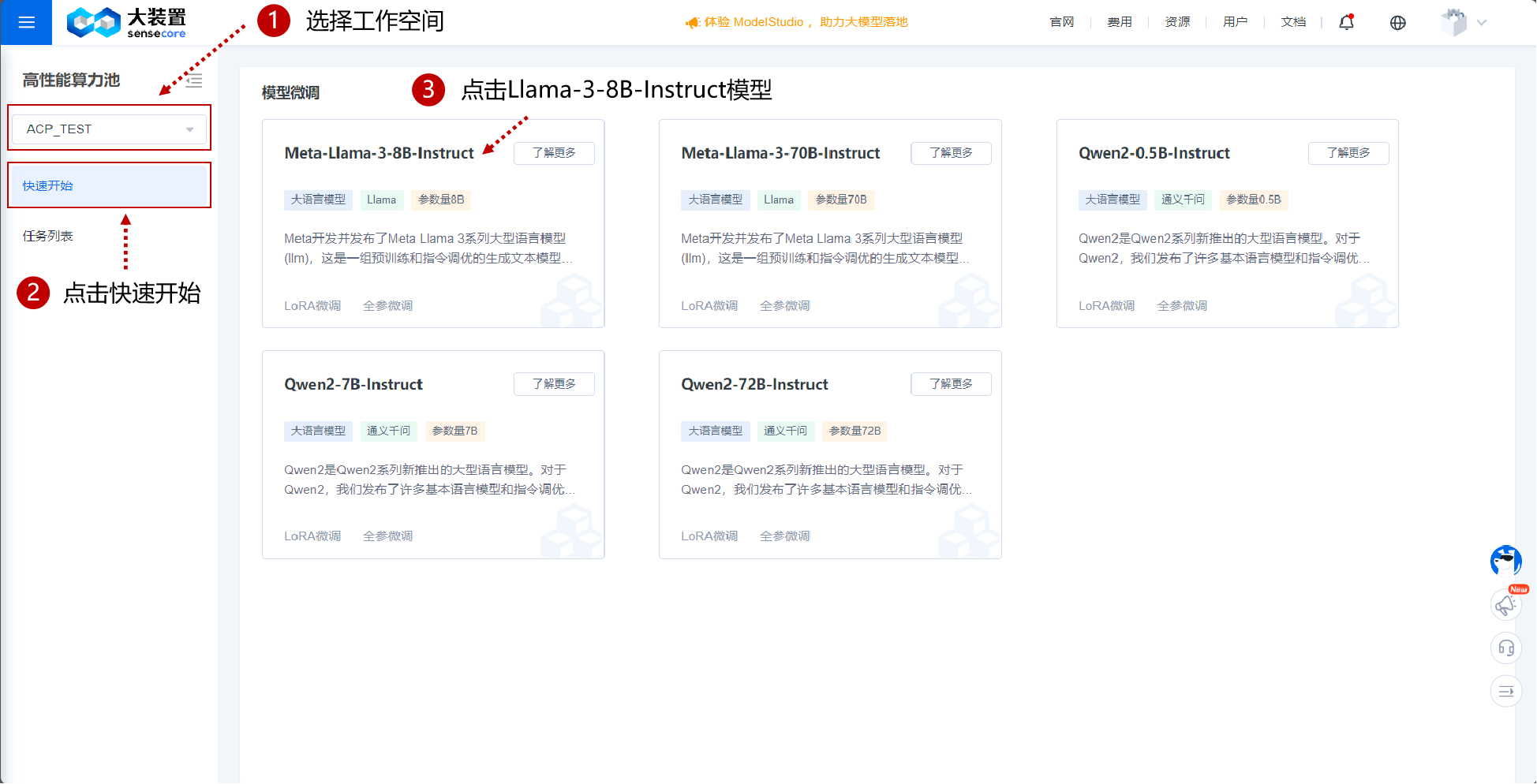Click the 高性能算力池 sidebar title

[71, 80]
